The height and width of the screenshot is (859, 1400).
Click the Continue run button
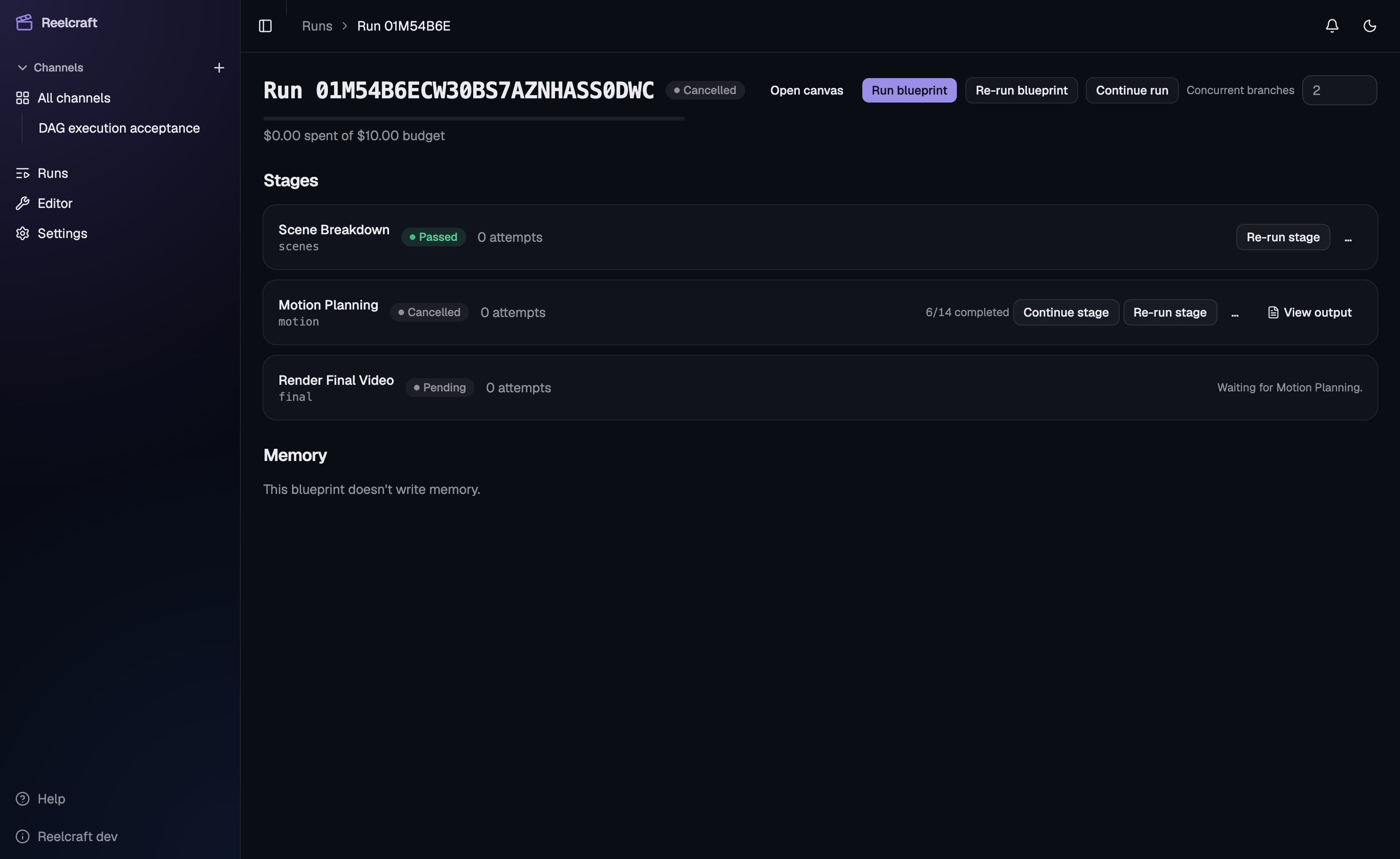pyautogui.click(x=1132, y=90)
